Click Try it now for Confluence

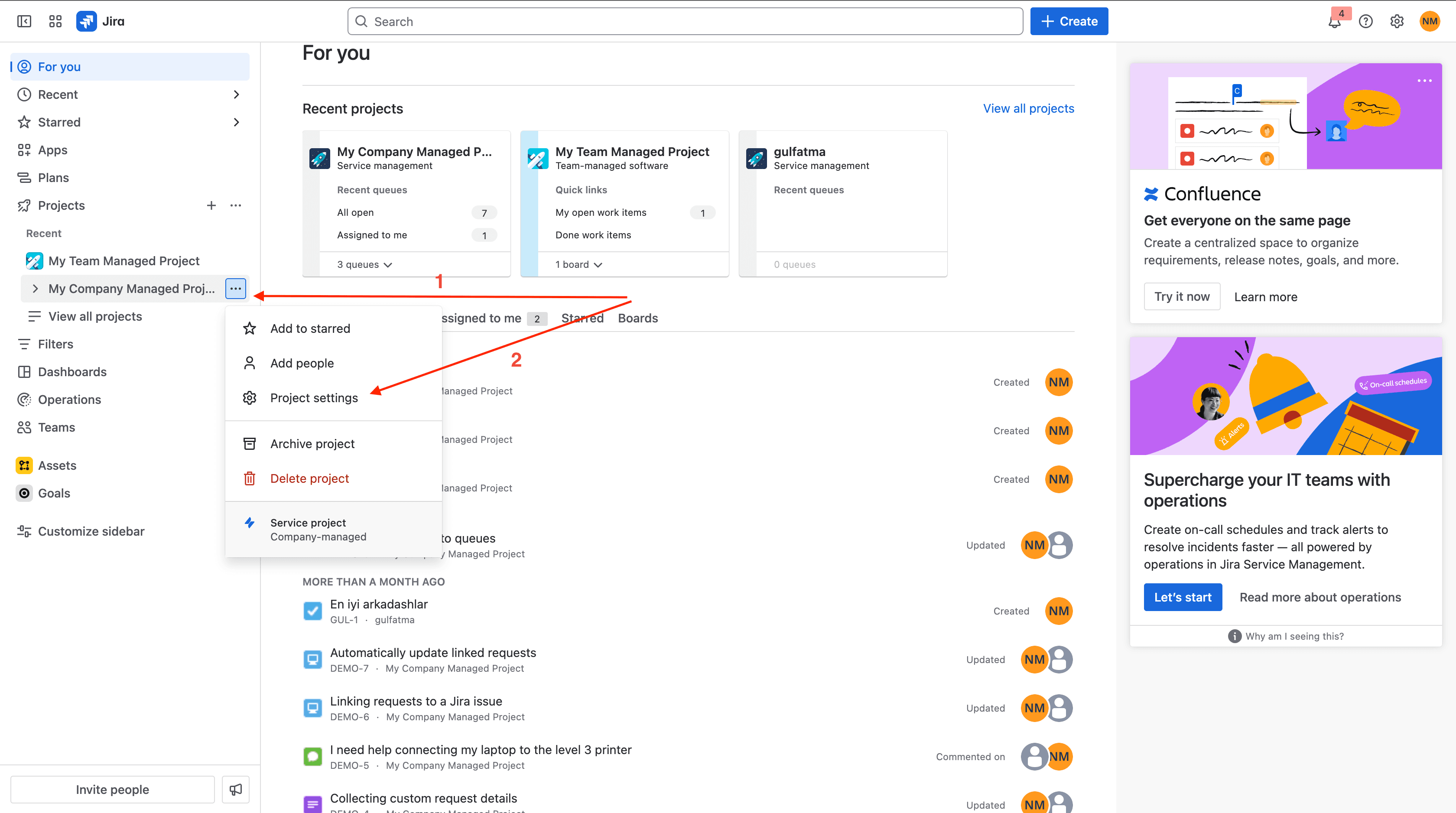click(x=1182, y=296)
